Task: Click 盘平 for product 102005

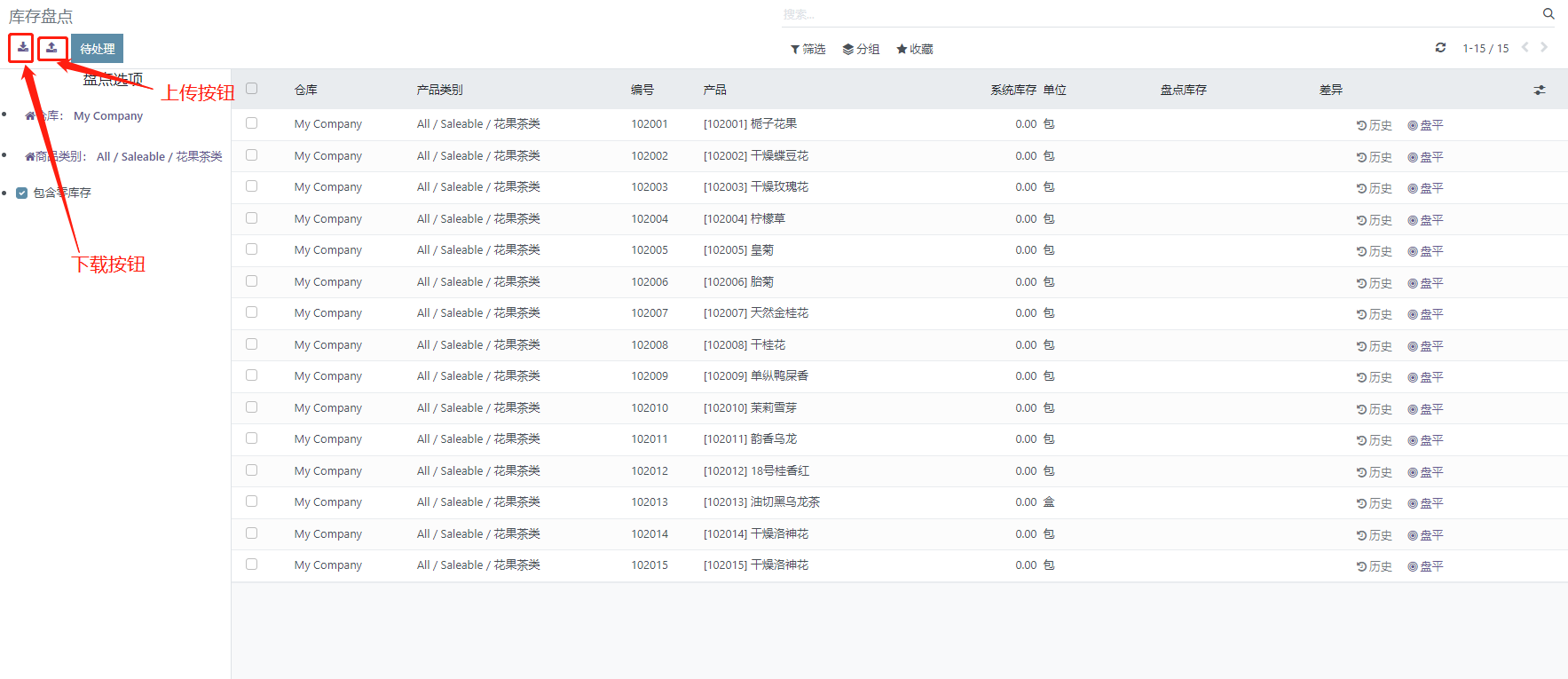Action: (1425, 251)
